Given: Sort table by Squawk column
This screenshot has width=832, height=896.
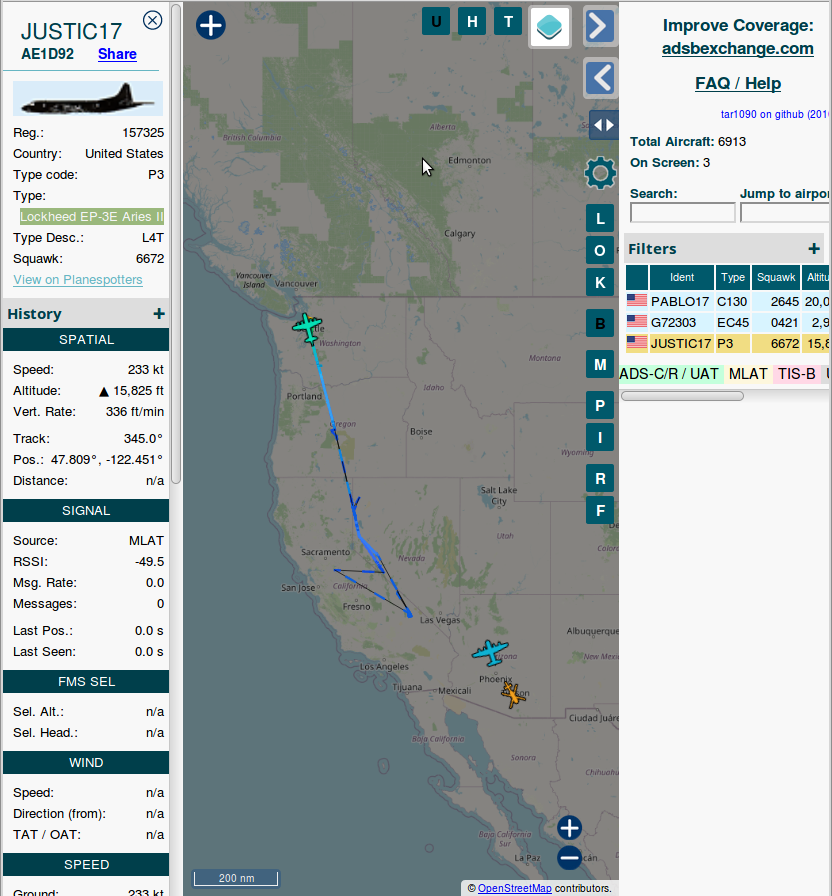Looking at the screenshot, I should (776, 277).
